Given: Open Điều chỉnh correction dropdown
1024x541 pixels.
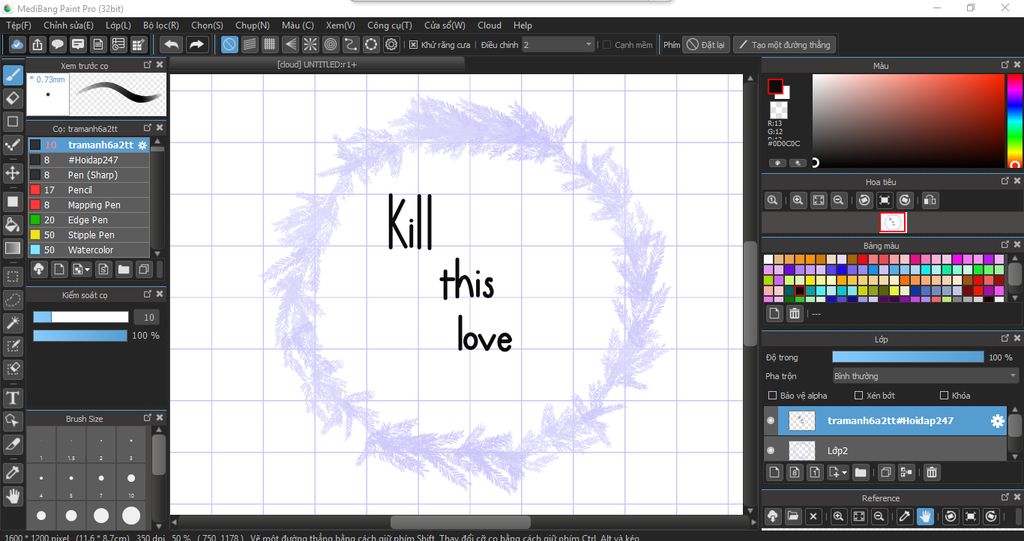Looking at the screenshot, I should (558, 44).
